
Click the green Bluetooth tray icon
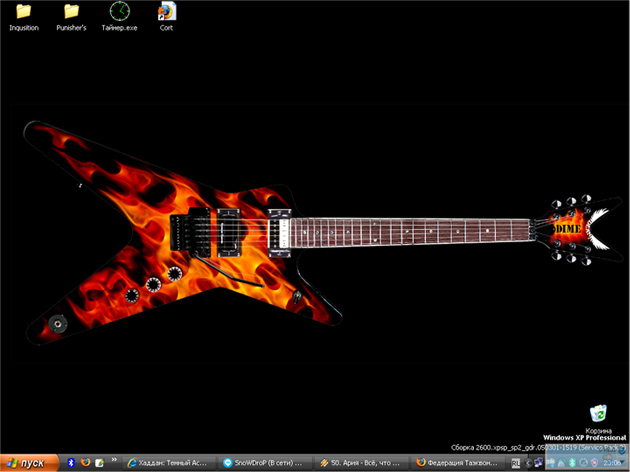572,462
